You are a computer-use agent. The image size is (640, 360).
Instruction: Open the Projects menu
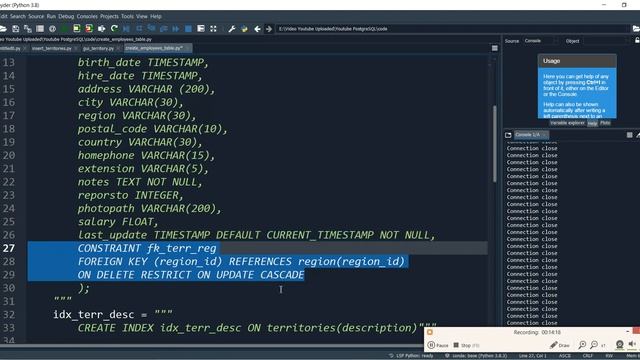pyautogui.click(x=109, y=16)
